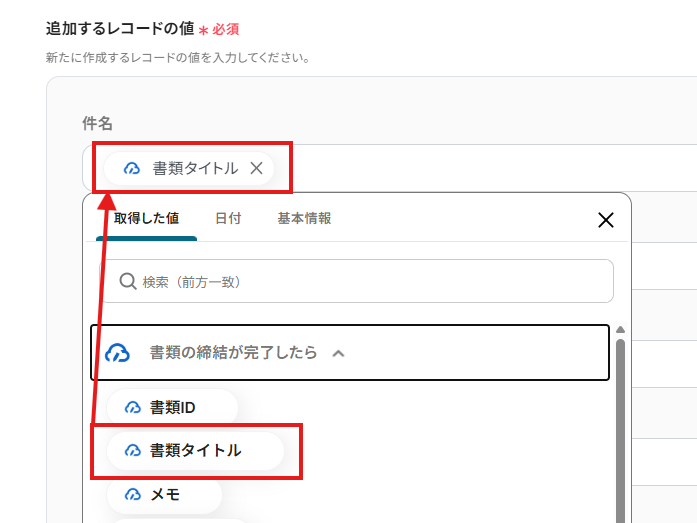Click the vertical scrollbar thumb
The image size is (697, 523).
pos(621,431)
